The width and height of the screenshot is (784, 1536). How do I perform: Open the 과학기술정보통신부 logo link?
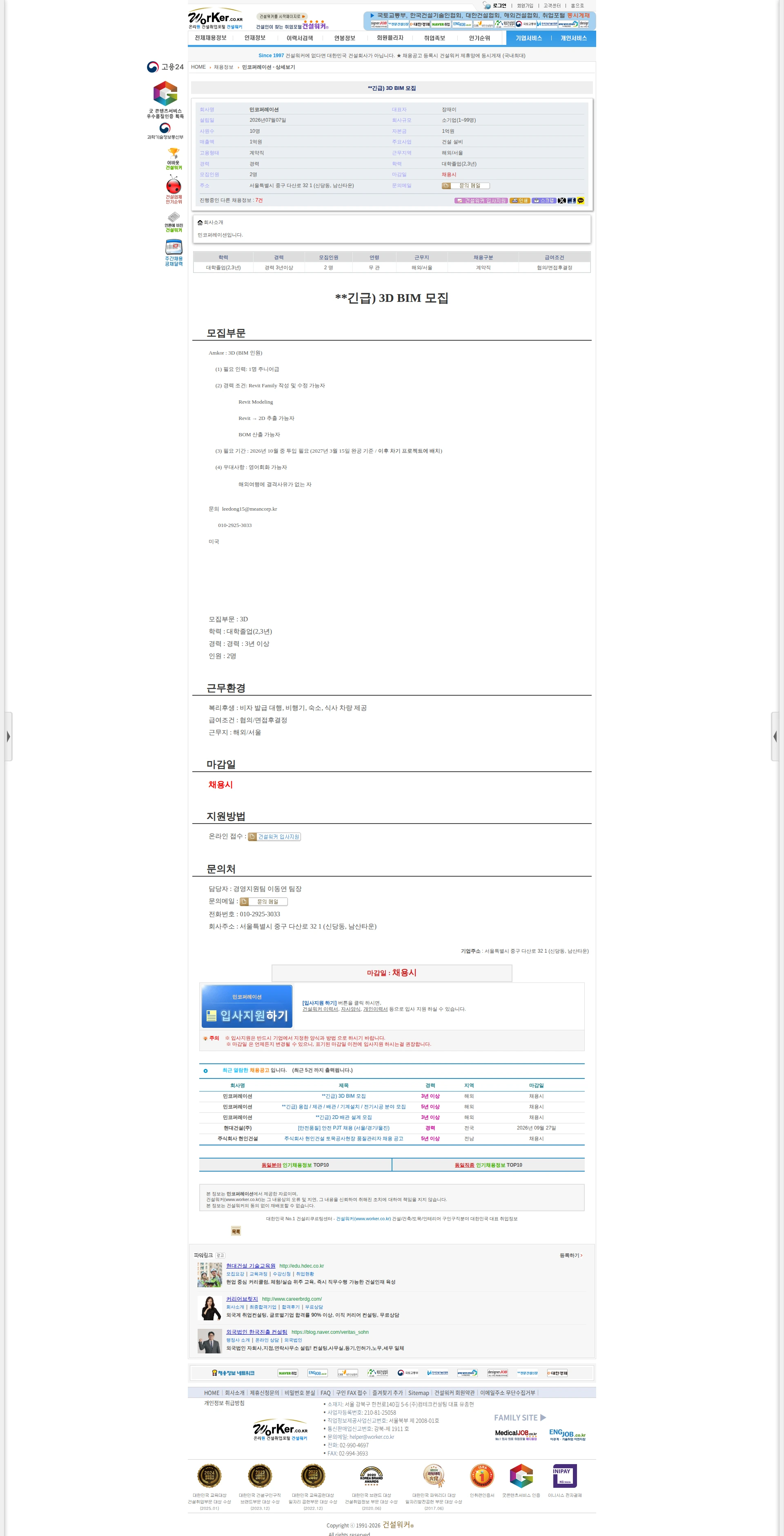[x=165, y=131]
